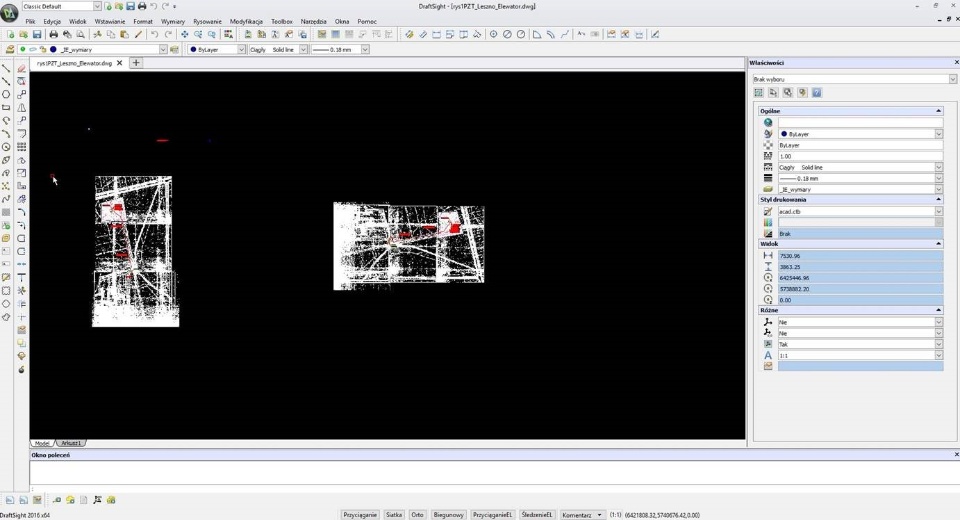
Task: Click the Komentarz button in status bar
Action: coord(582,515)
